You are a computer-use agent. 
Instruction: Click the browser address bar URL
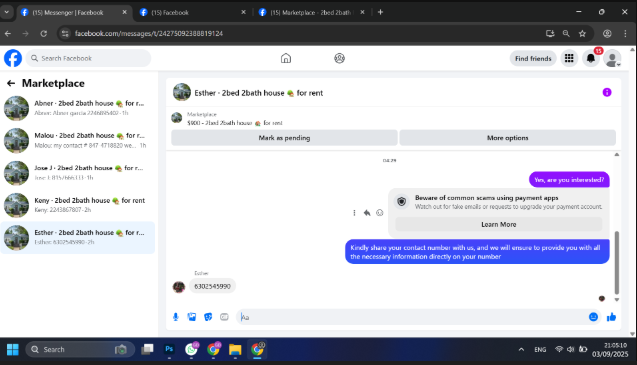tap(149, 34)
